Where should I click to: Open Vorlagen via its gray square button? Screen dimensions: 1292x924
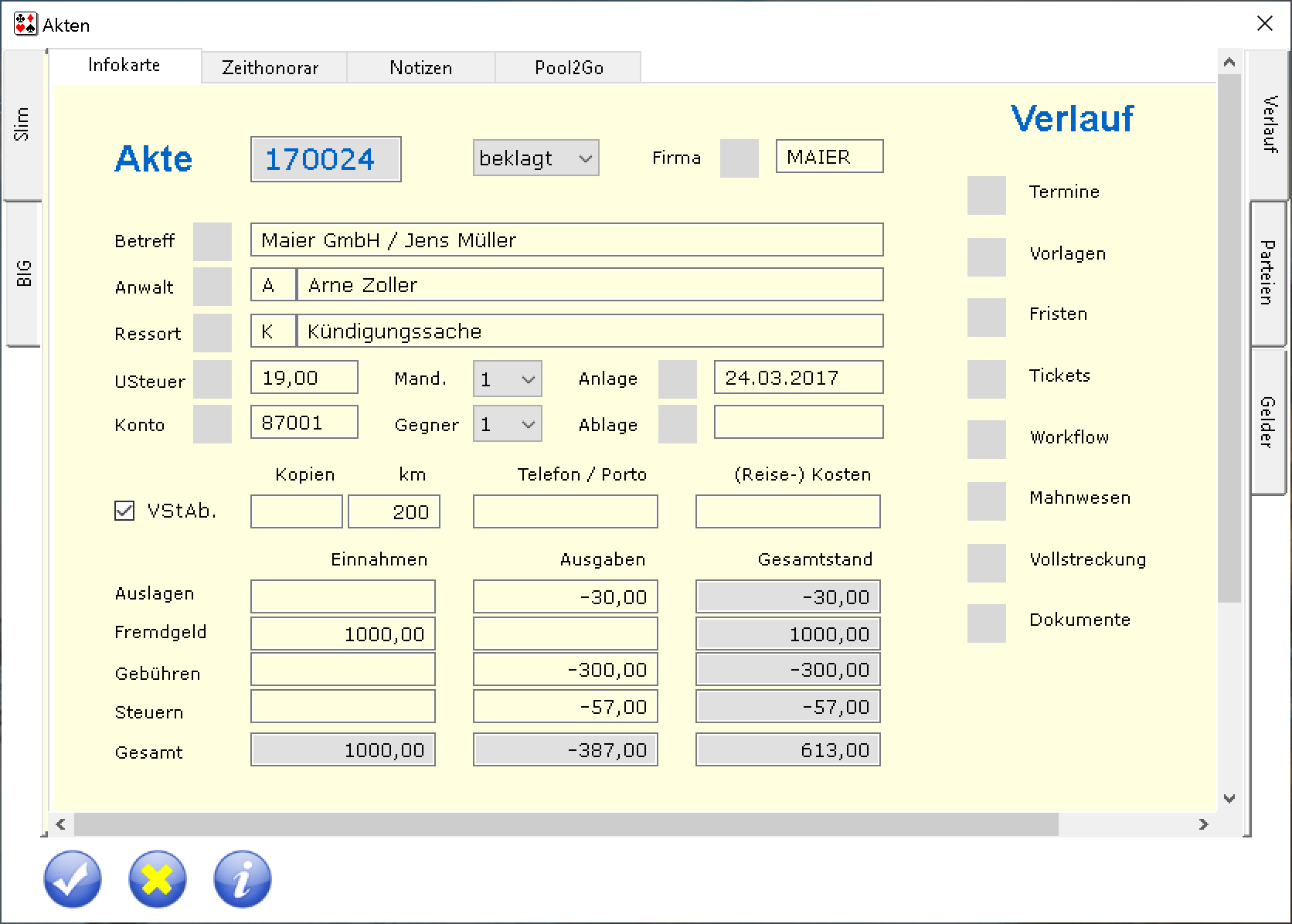click(987, 257)
